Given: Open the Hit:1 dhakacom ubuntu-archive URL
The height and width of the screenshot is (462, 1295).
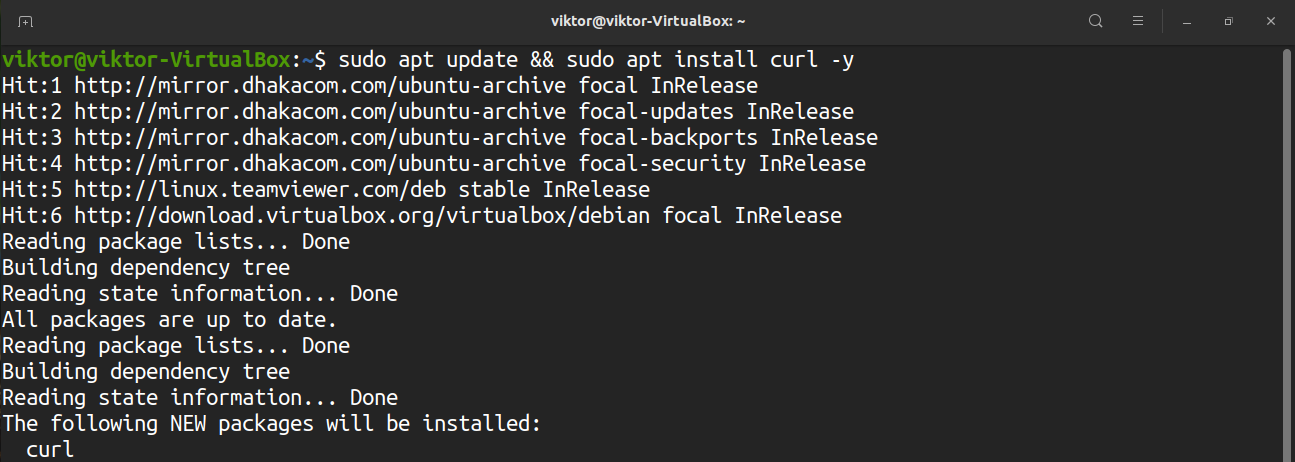Looking at the screenshot, I should (x=319, y=86).
